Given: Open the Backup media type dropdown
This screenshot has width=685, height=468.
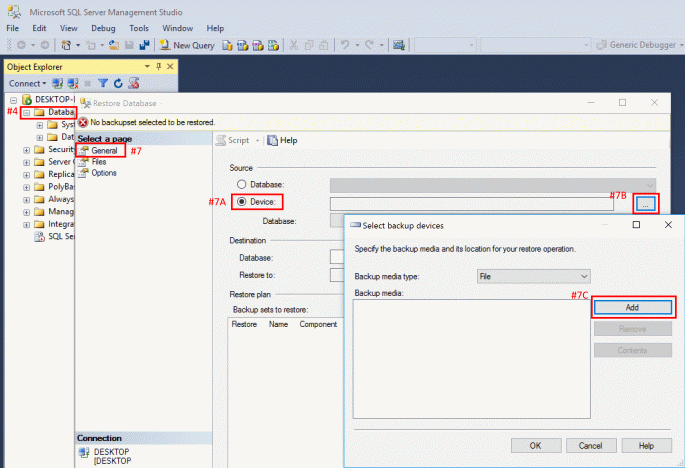Looking at the screenshot, I should [533, 275].
